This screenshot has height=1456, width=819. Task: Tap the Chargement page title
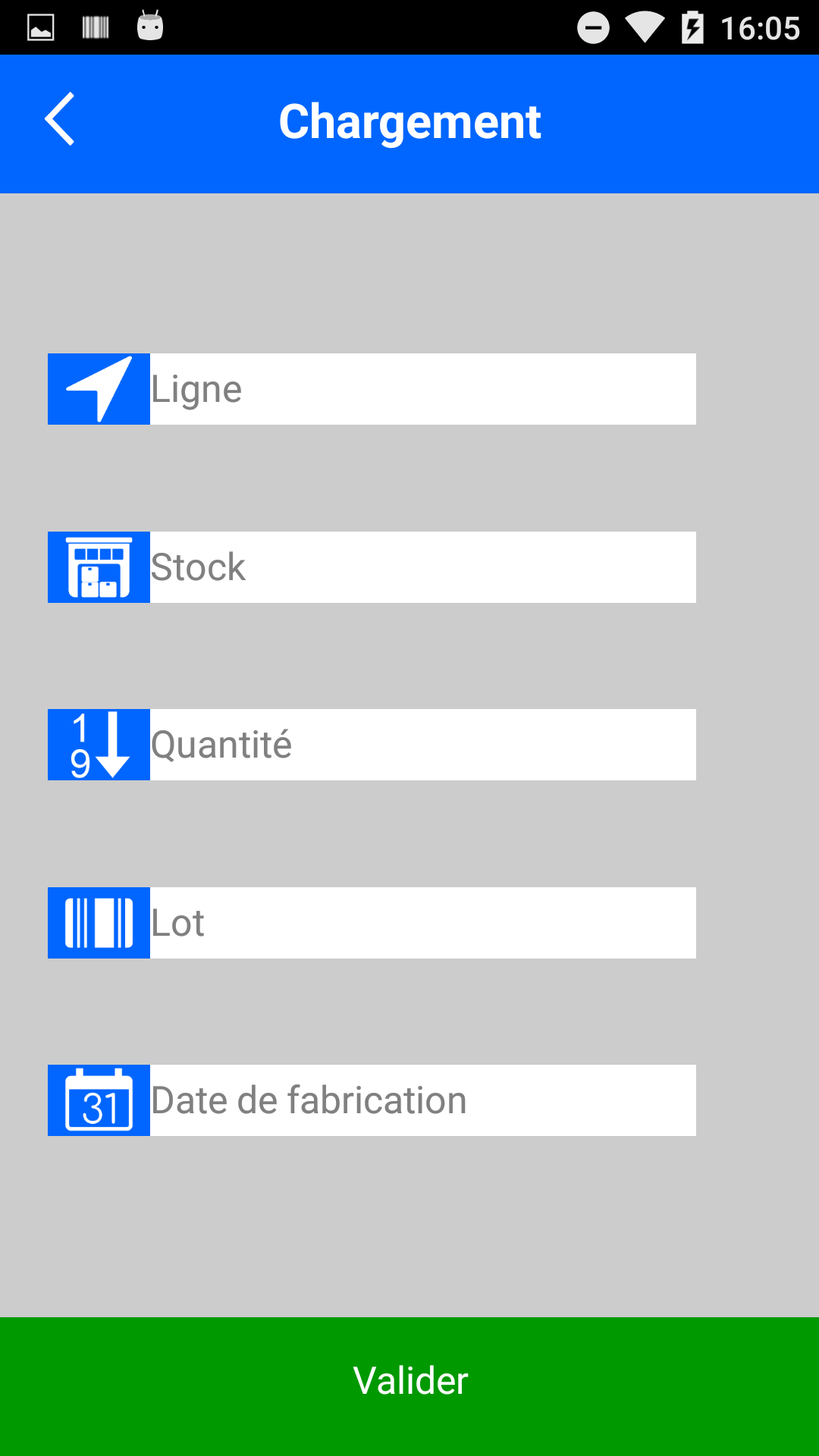click(x=409, y=121)
